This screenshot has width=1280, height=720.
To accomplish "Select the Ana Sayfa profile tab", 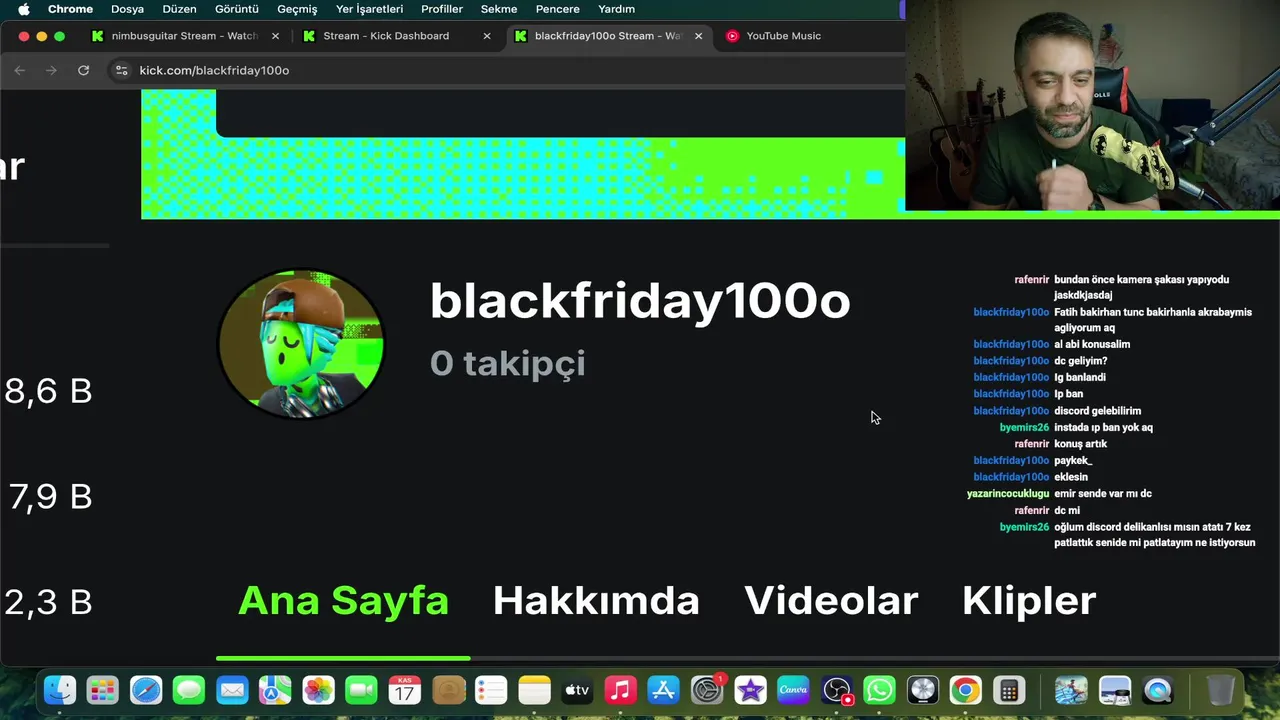I will click(343, 600).
